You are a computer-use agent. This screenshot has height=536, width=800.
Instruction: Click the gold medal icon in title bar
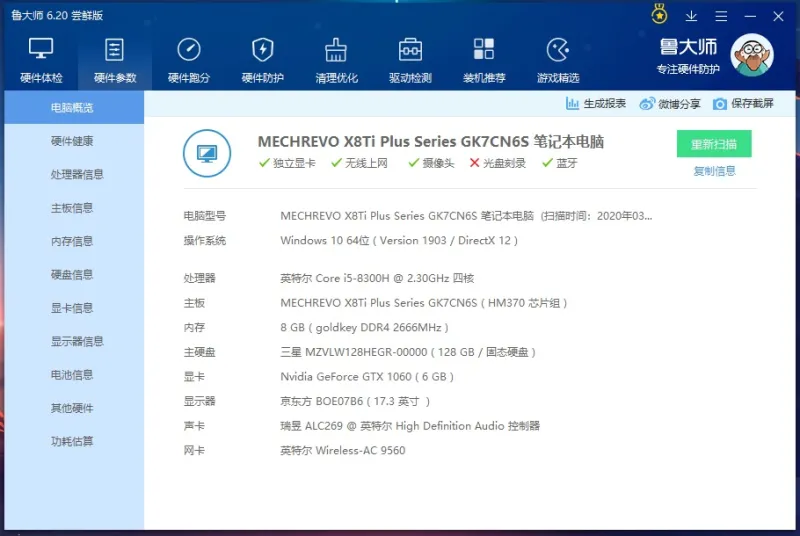[659, 14]
